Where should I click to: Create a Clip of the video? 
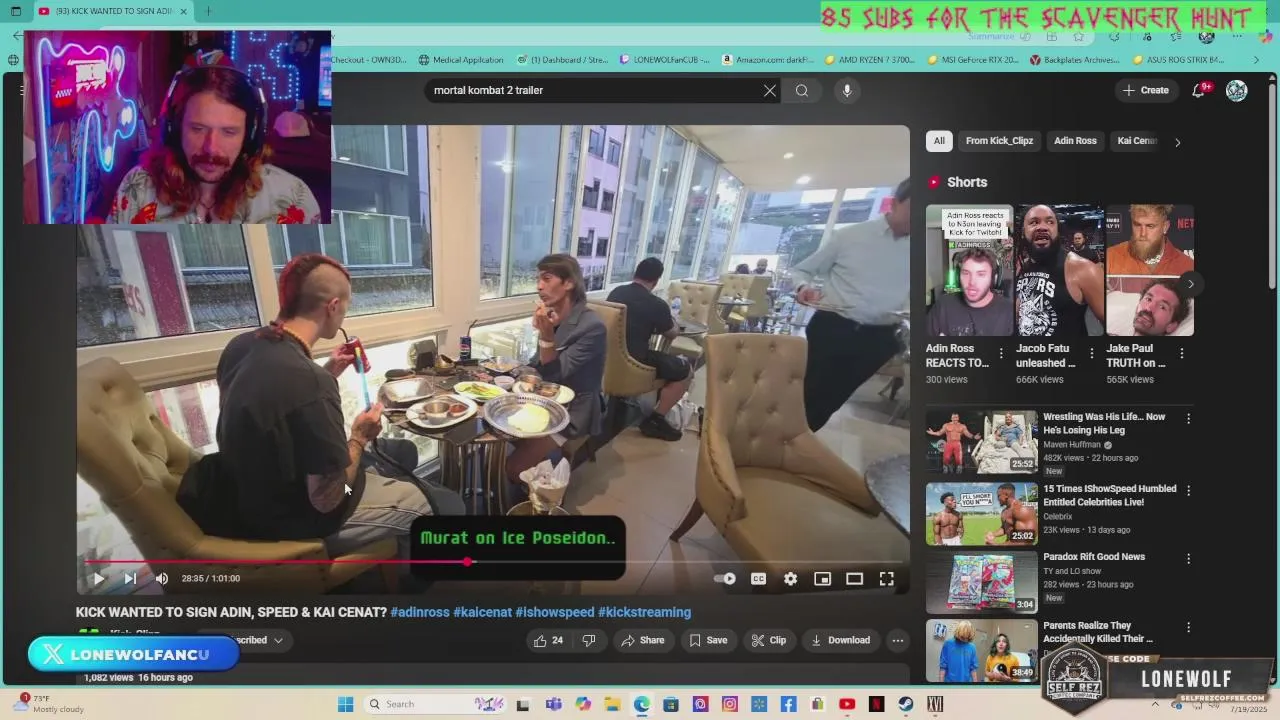769,640
